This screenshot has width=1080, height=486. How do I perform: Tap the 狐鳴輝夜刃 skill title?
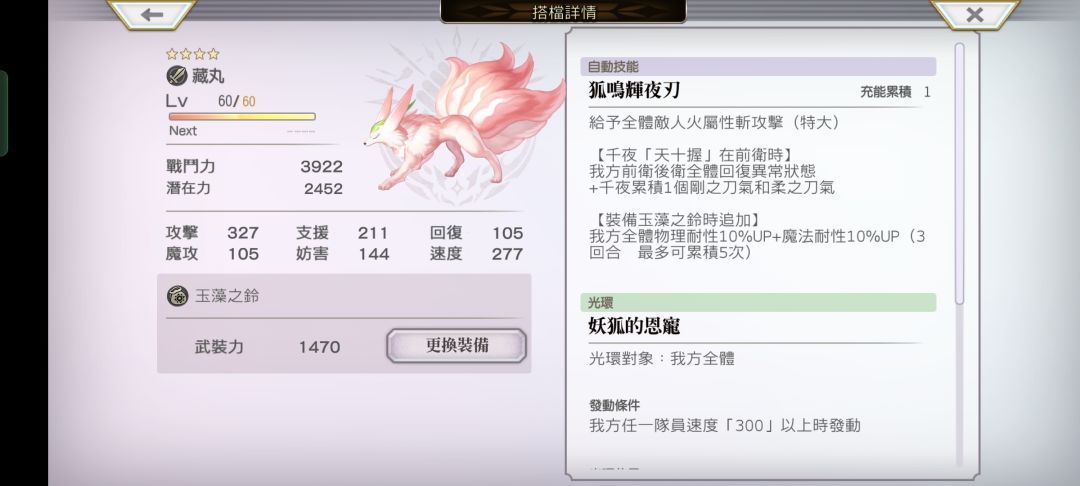tap(634, 91)
